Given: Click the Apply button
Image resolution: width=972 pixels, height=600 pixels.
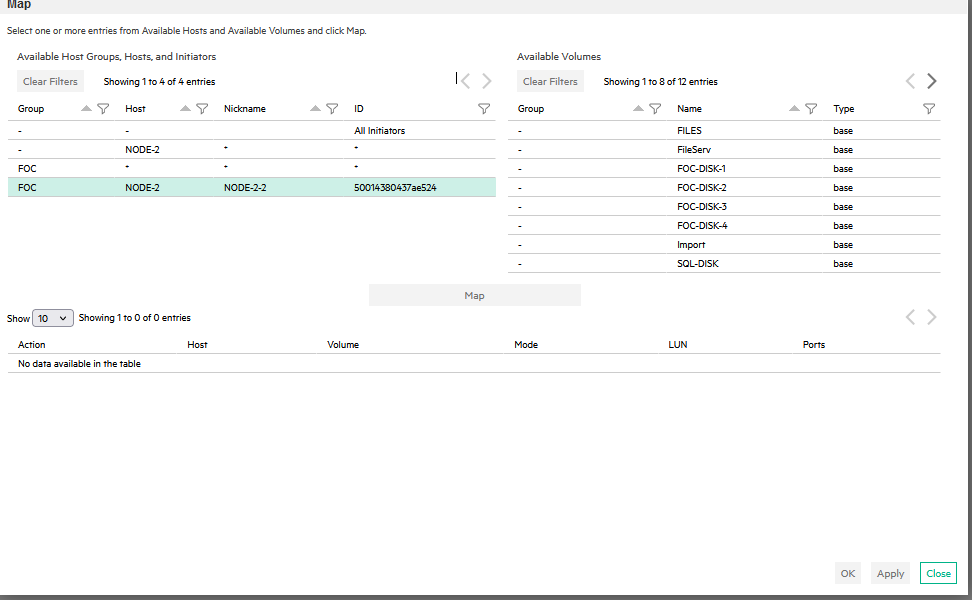Looking at the screenshot, I should click(x=890, y=573).
